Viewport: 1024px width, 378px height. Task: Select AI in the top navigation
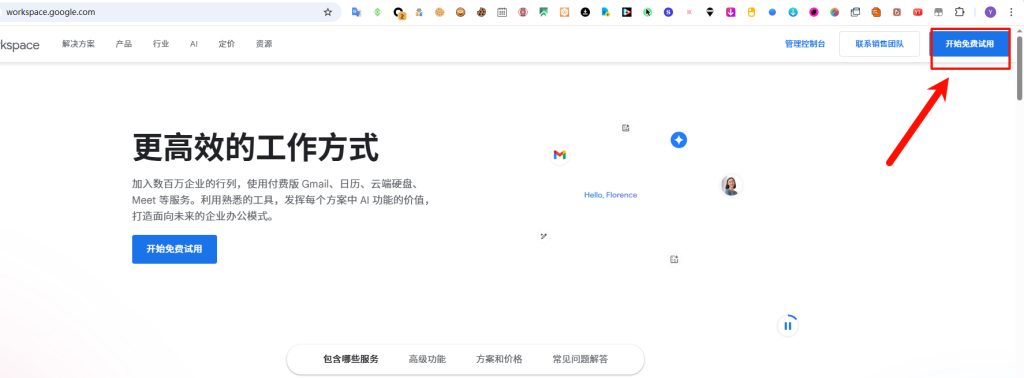click(x=194, y=44)
